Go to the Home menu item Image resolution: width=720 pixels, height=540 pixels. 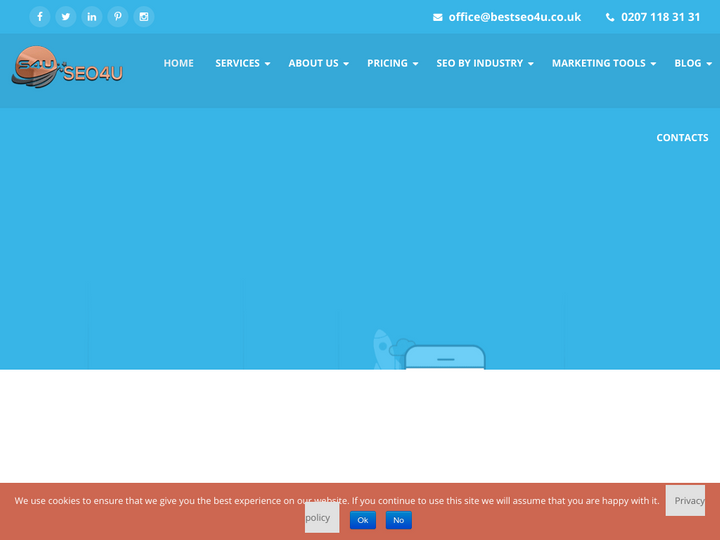coord(179,63)
